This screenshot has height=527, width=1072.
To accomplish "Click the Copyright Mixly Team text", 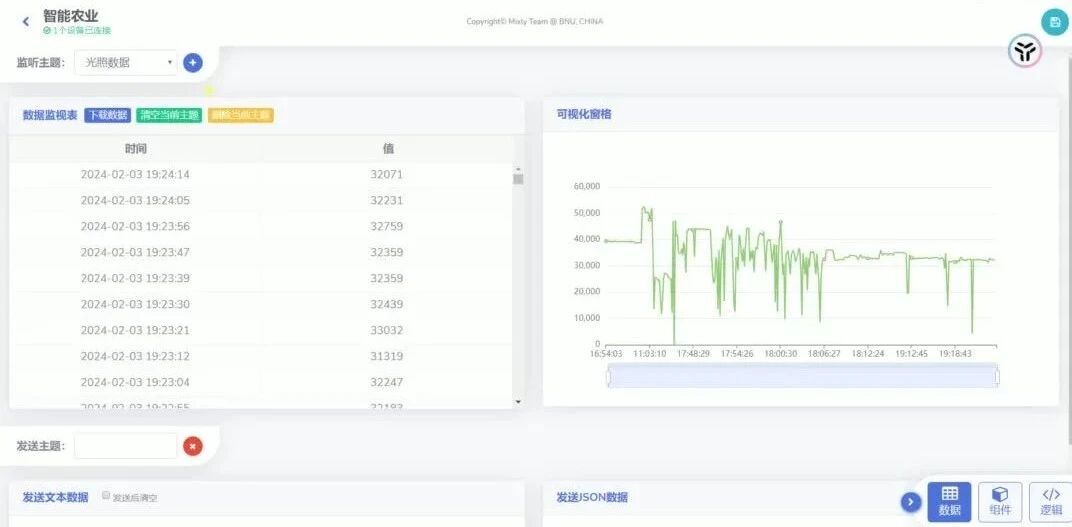I will 535,21.
